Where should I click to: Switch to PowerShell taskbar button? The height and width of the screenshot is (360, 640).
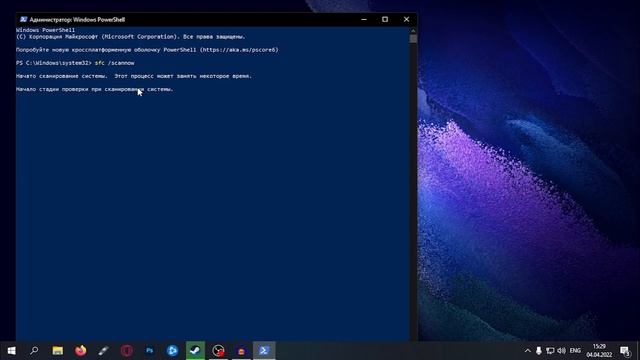click(x=264, y=351)
